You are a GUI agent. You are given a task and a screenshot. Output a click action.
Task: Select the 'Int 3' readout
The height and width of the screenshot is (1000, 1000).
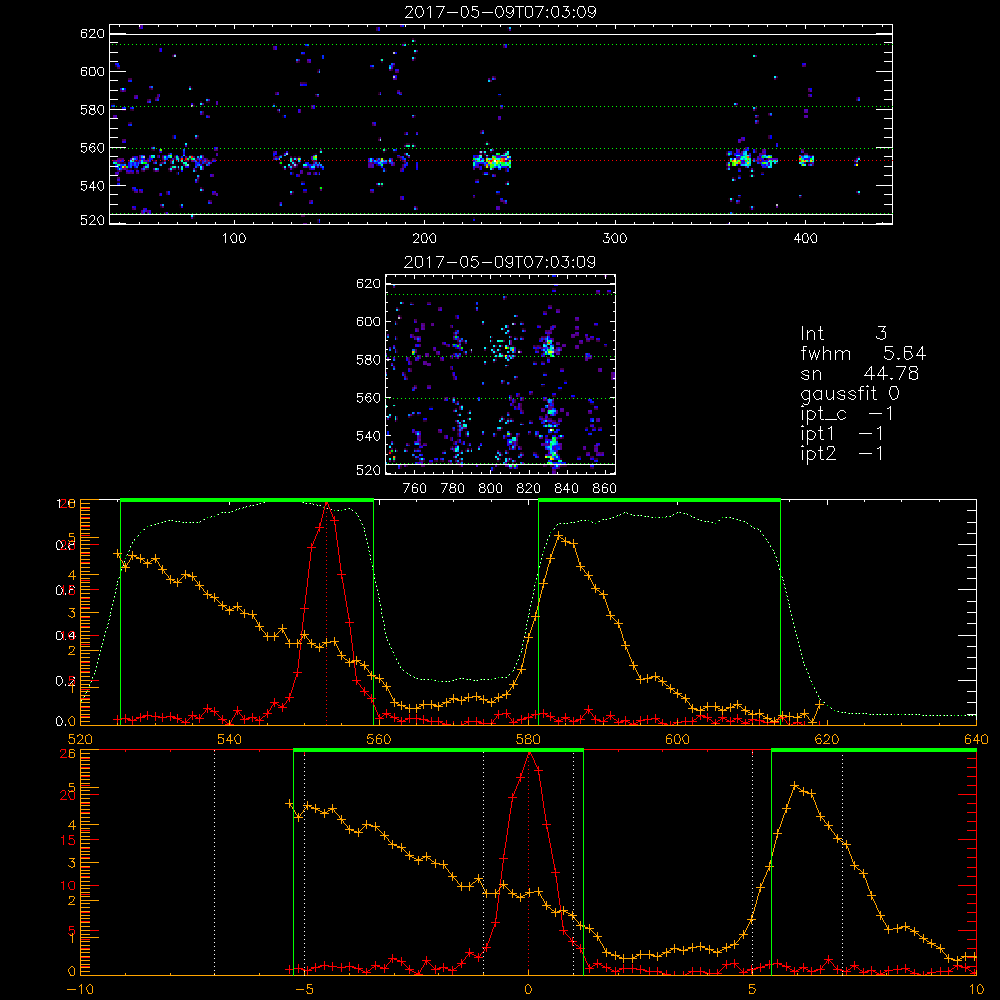point(844,333)
